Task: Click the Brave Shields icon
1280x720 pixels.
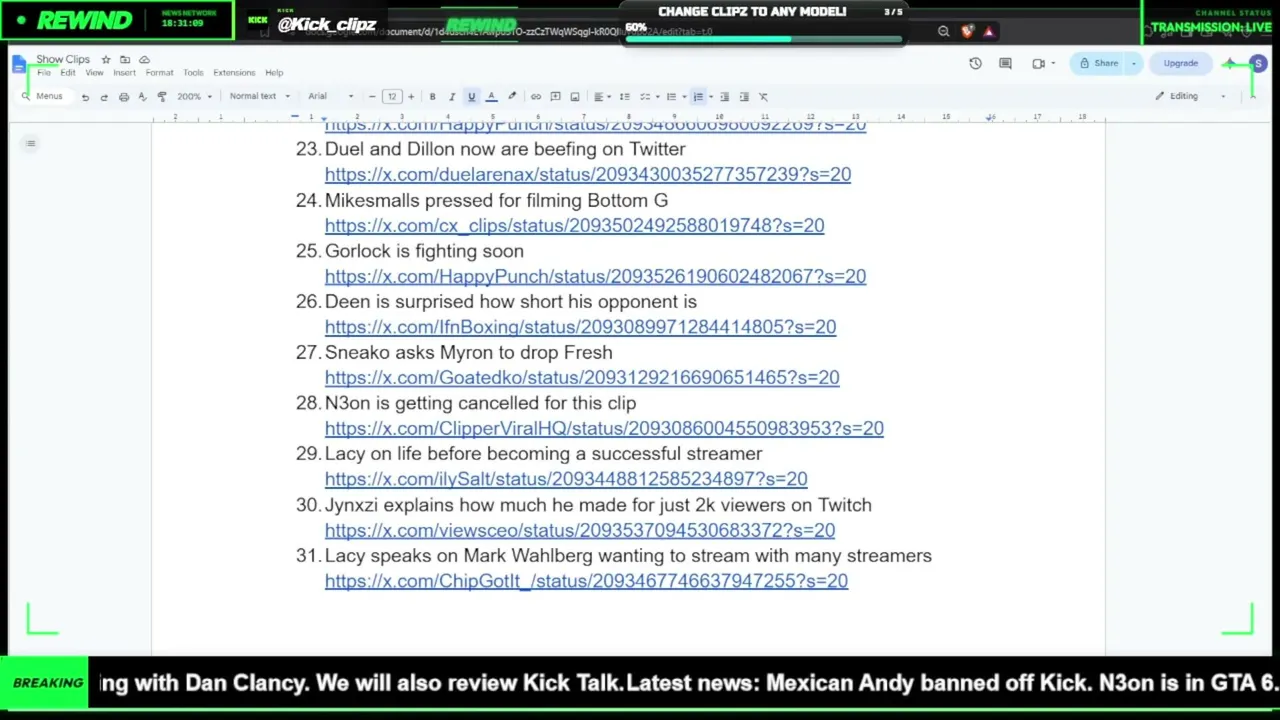Action: pos(967,31)
